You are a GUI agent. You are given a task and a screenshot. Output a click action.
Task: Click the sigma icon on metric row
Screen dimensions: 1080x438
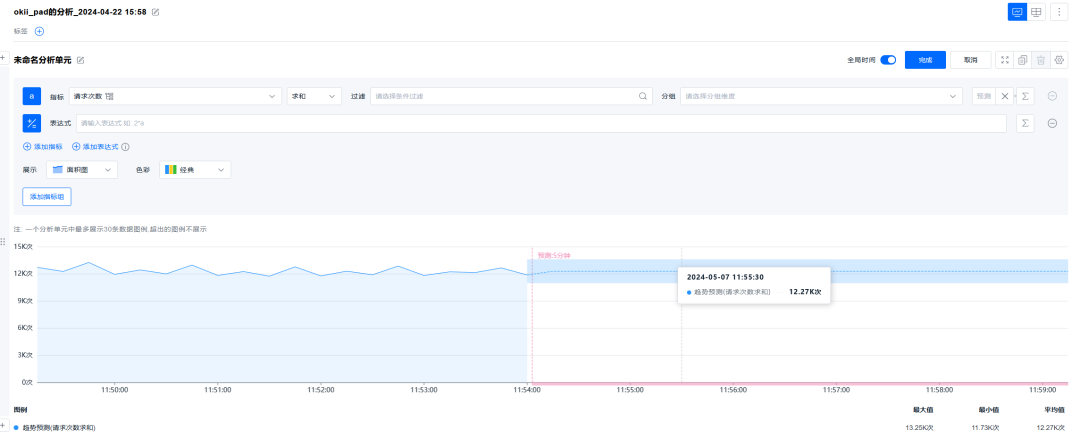click(1025, 96)
